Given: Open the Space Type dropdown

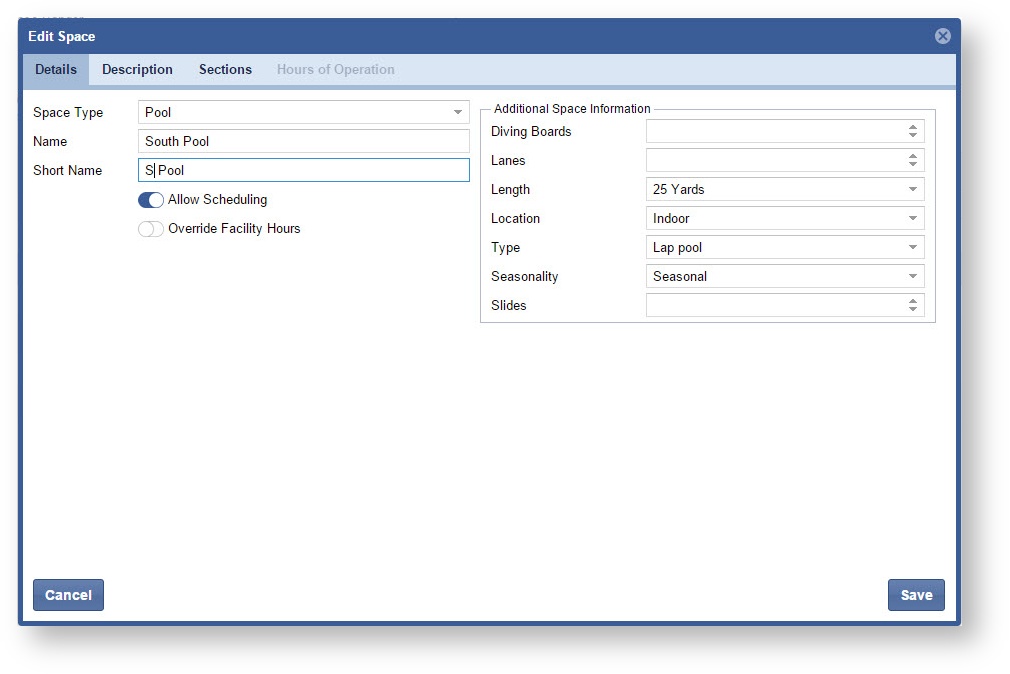Looking at the screenshot, I should (303, 112).
